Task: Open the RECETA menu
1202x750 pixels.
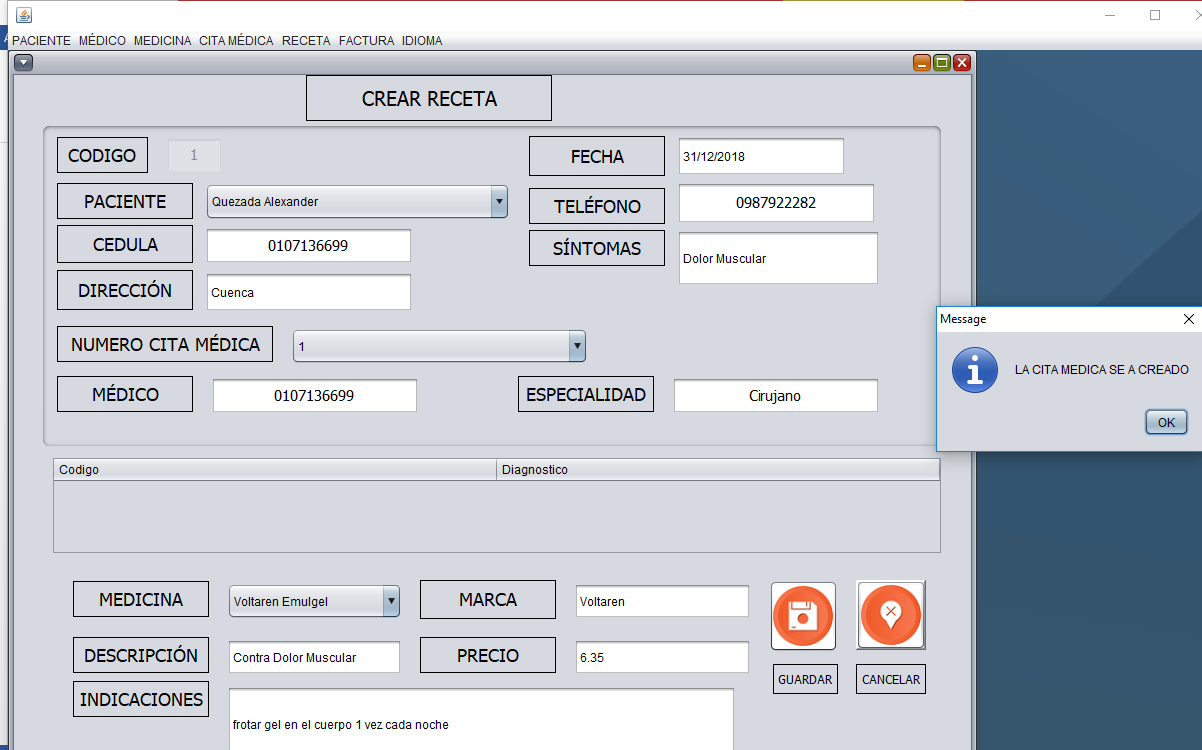Action: pos(306,41)
